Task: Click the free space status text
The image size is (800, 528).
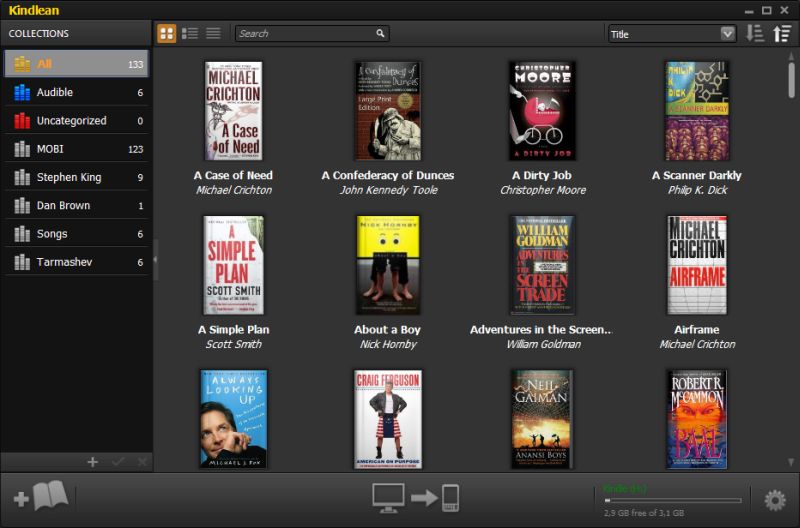Action: pyautogui.click(x=644, y=513)
